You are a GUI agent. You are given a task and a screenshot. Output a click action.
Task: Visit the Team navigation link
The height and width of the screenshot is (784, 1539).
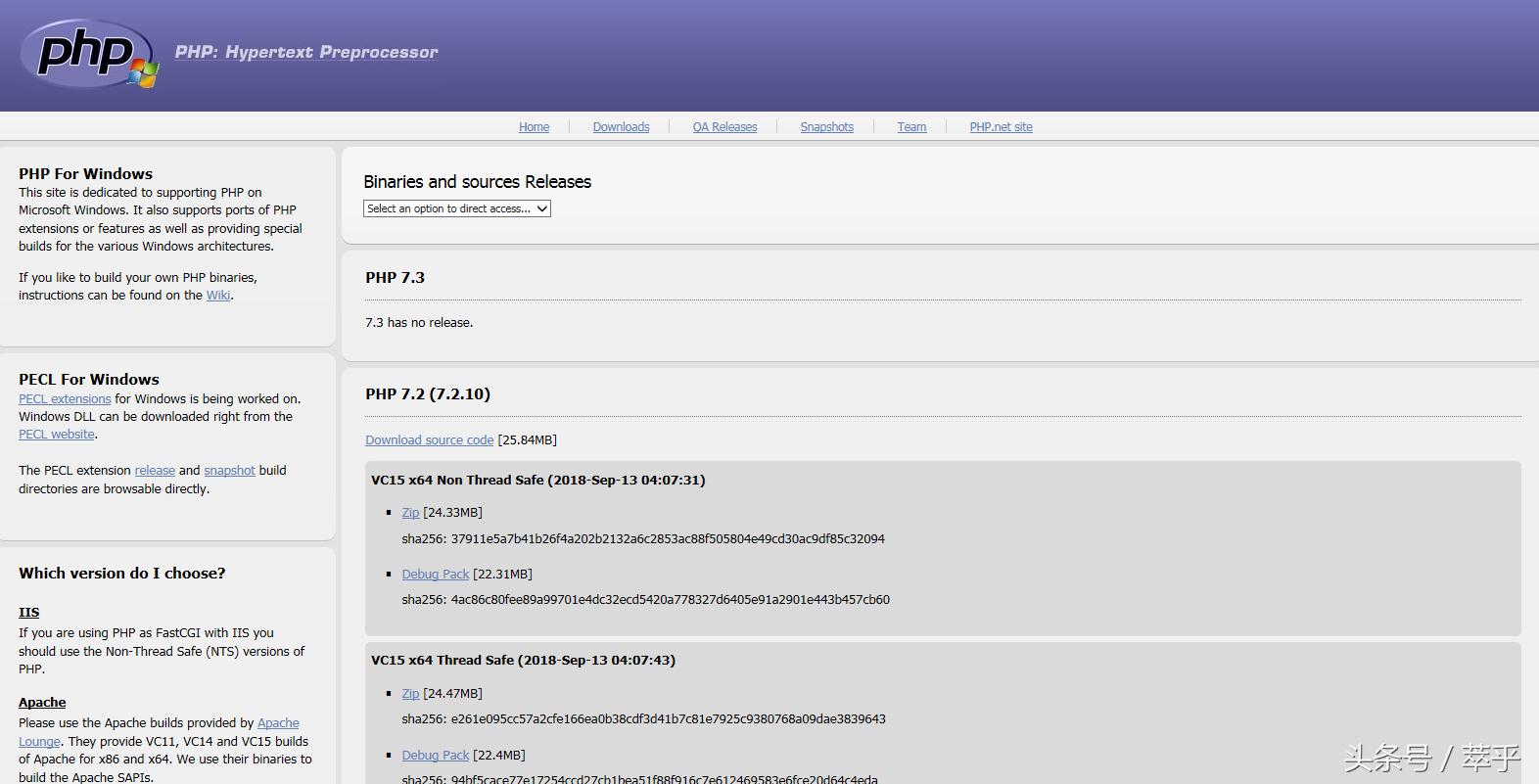(911, 127)
